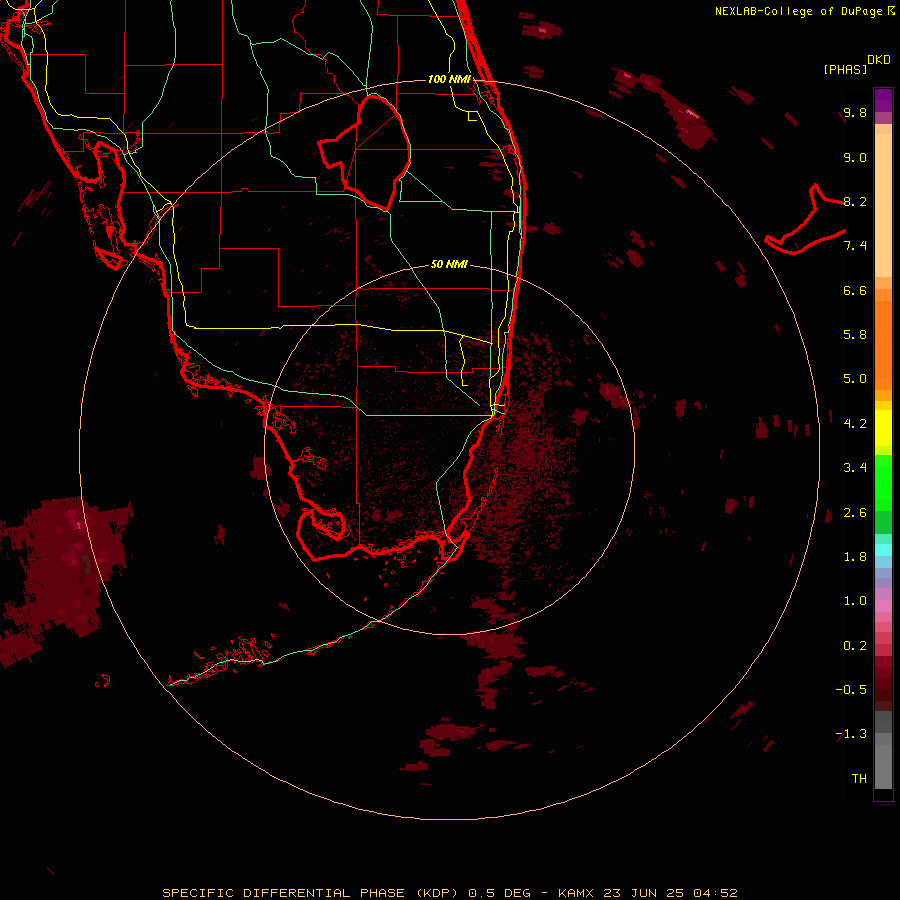The image size is (900, 900).
Task: Pick the cyan segment of the color bar
Action: 883,550
